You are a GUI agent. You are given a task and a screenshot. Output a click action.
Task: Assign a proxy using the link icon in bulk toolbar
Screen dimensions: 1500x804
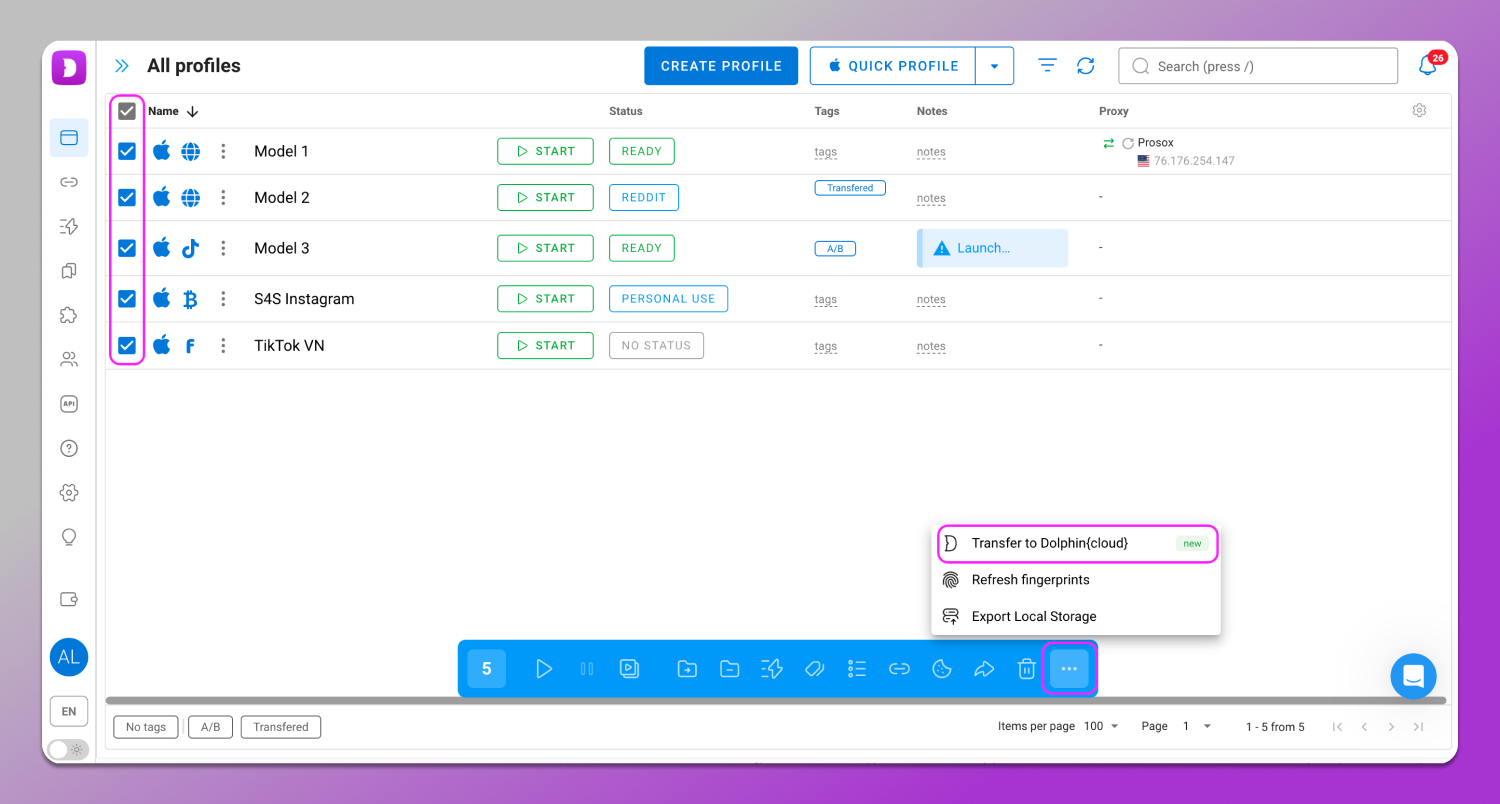[899, 668]
